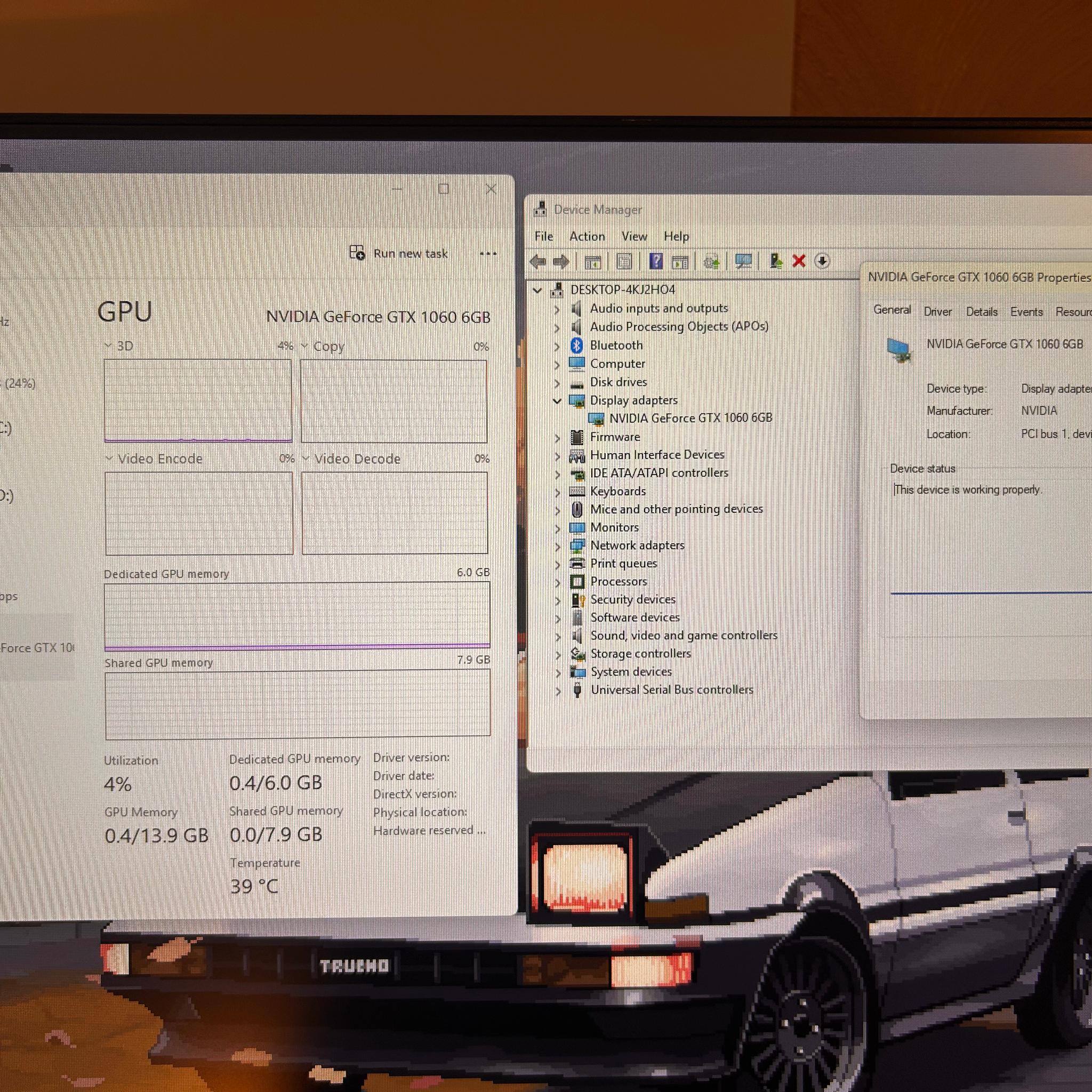Click Disable device down-arrow icon
Image resolution: width=1092 pixels, height=1092 pixels.
822,261
